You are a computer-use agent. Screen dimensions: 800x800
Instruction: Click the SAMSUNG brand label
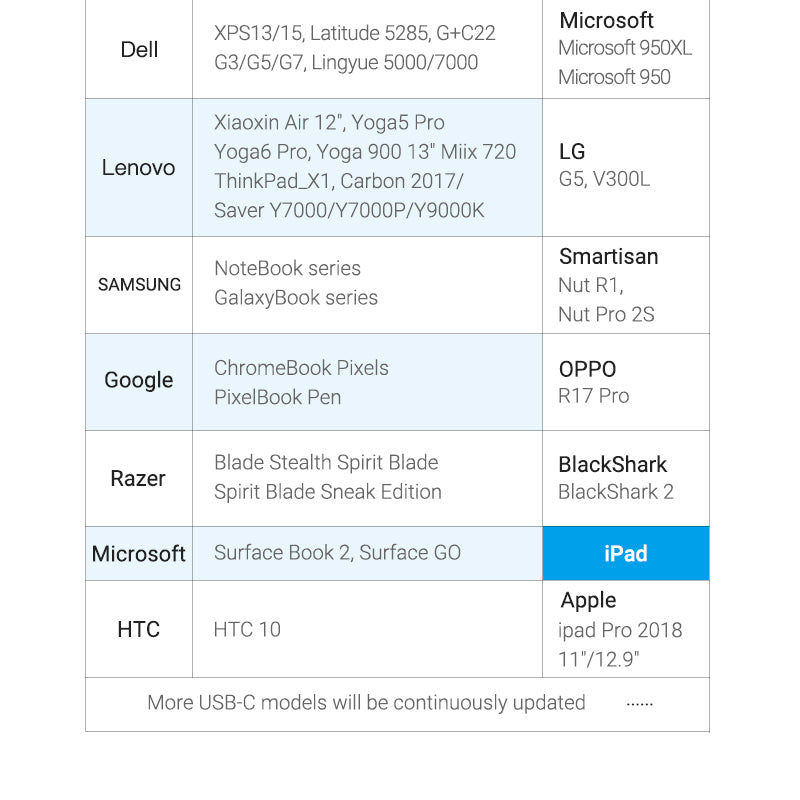tap(139, 285)
